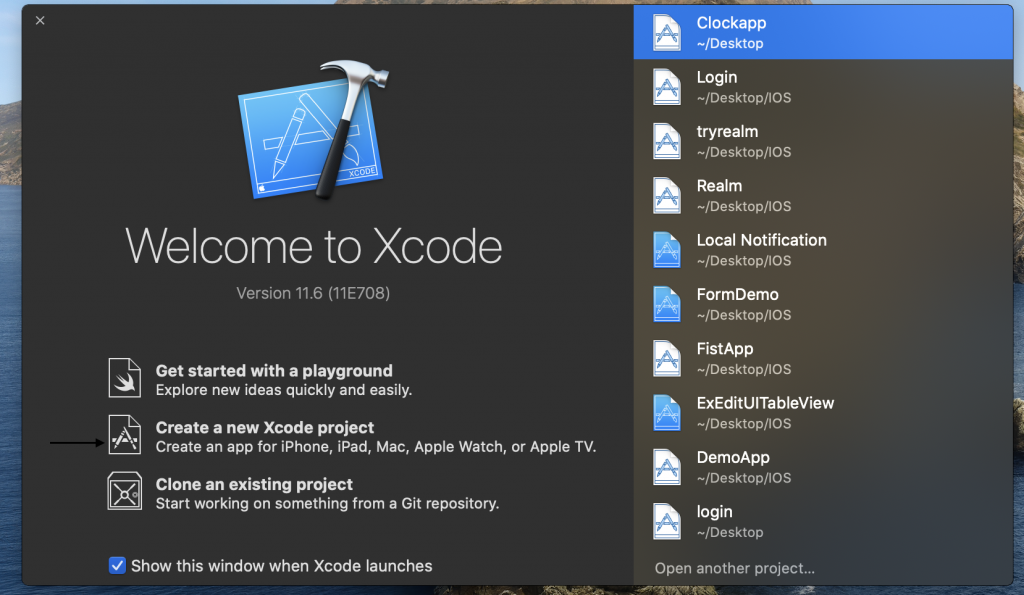
Task: Select the Clockapp recent project name
Action: point(731,23)
